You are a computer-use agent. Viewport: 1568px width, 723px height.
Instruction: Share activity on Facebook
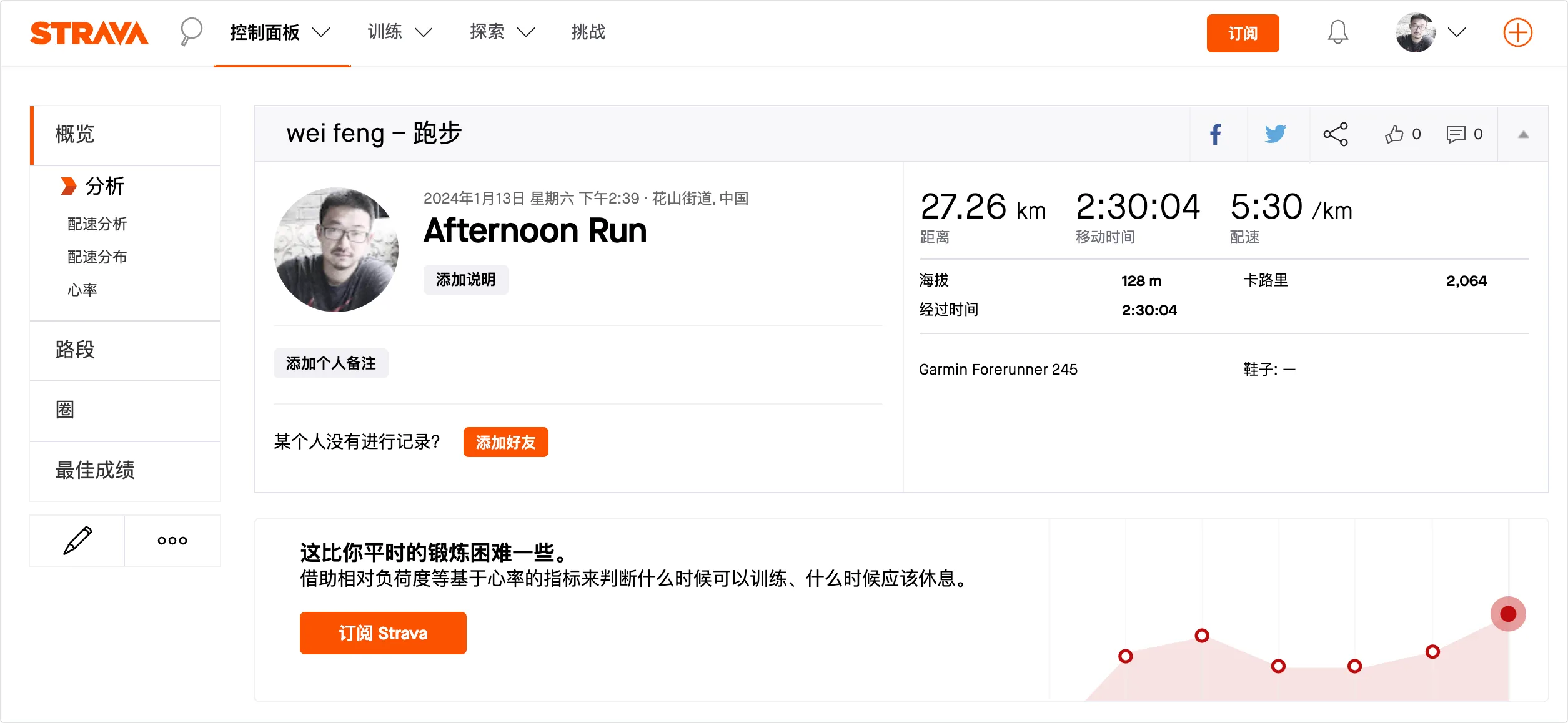pyautogui.click(x=1216, y=134)
